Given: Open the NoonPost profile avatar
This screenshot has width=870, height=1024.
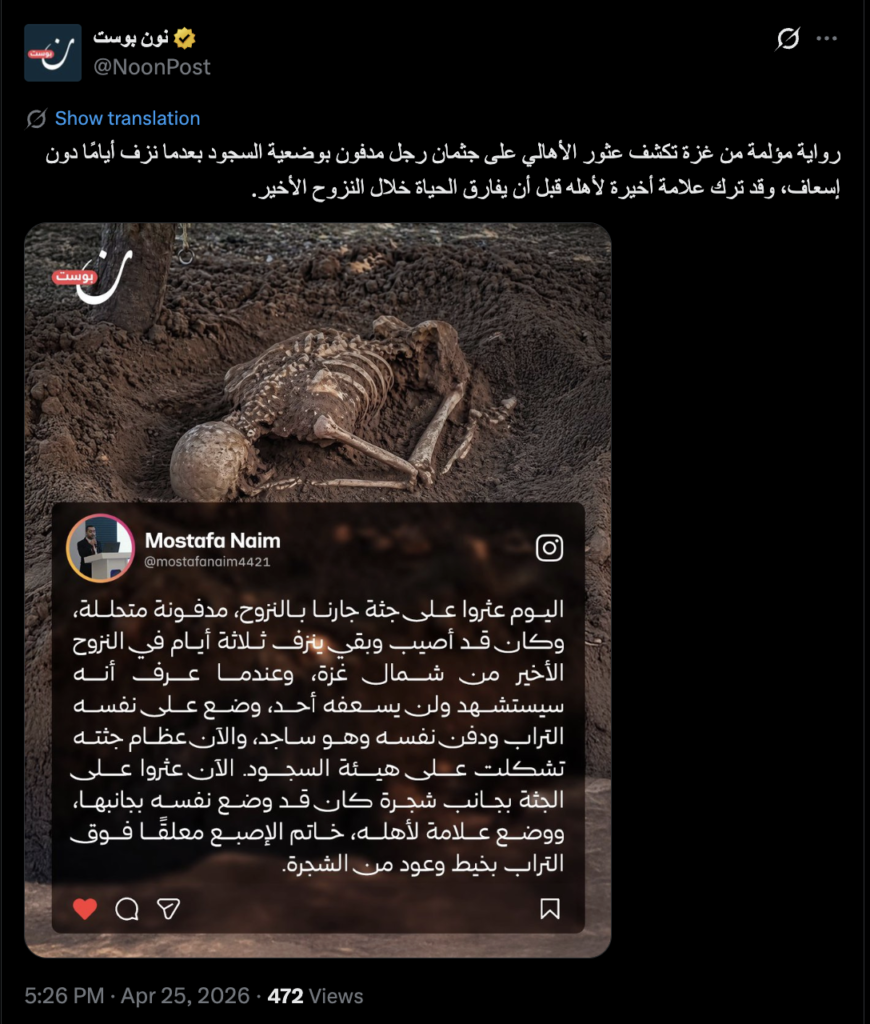Looking at the screenshot, I should 53,53.
